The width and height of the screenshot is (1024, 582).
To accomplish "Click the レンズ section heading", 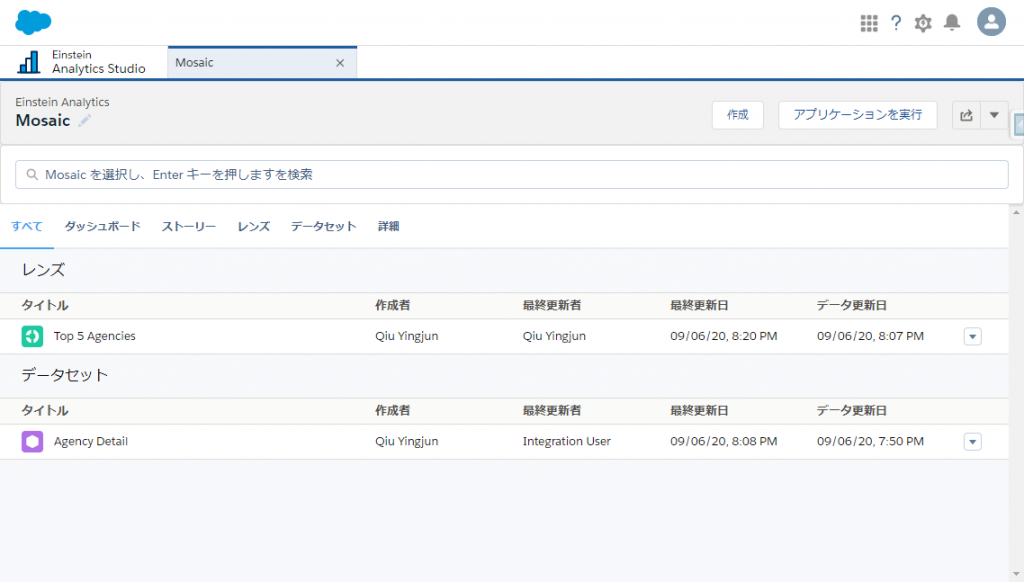I will (x=43, y=270).
